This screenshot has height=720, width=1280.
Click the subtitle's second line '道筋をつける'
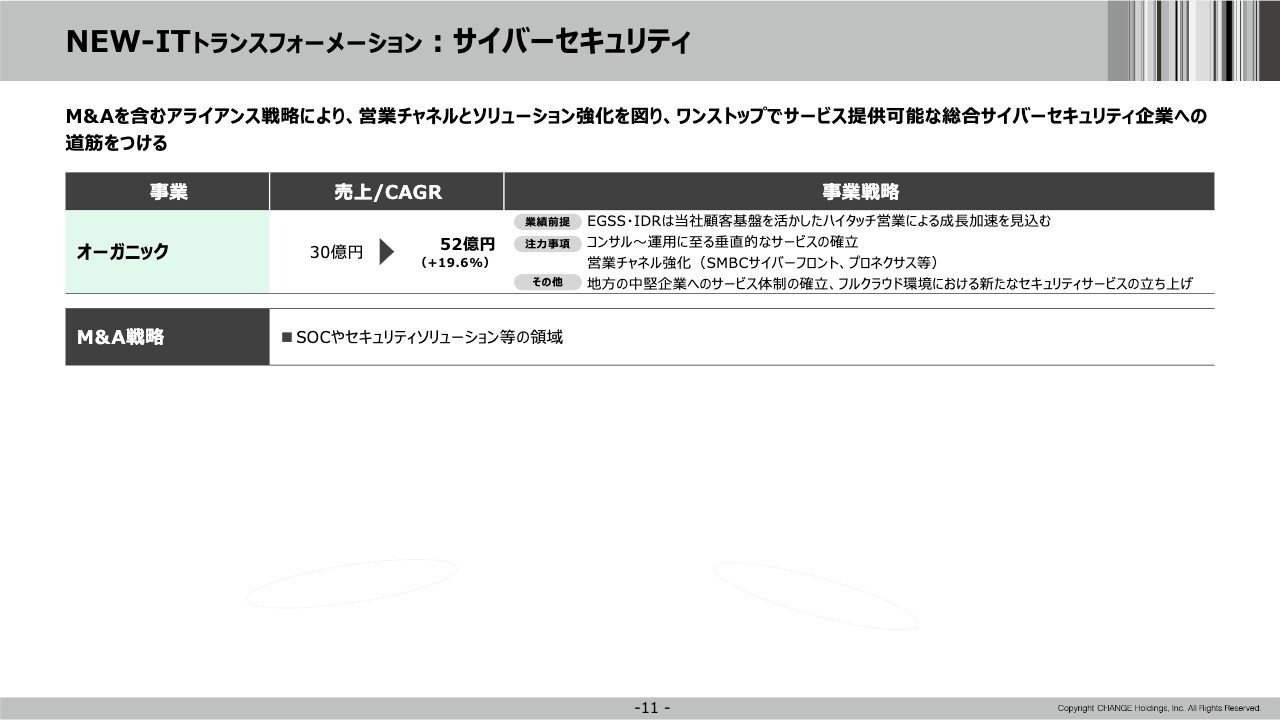[116, 143]
